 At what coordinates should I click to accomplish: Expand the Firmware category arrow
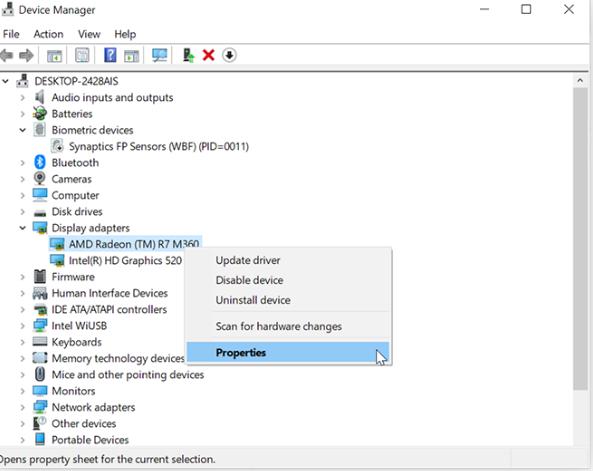point(22,277)
